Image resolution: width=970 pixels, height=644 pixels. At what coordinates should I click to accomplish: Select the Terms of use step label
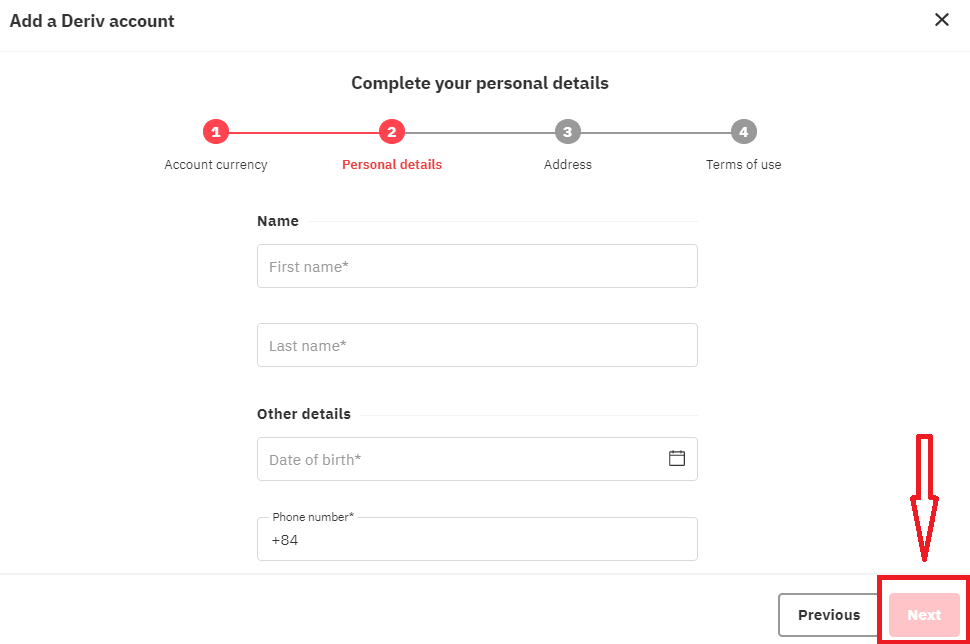(x=744, y=164)
